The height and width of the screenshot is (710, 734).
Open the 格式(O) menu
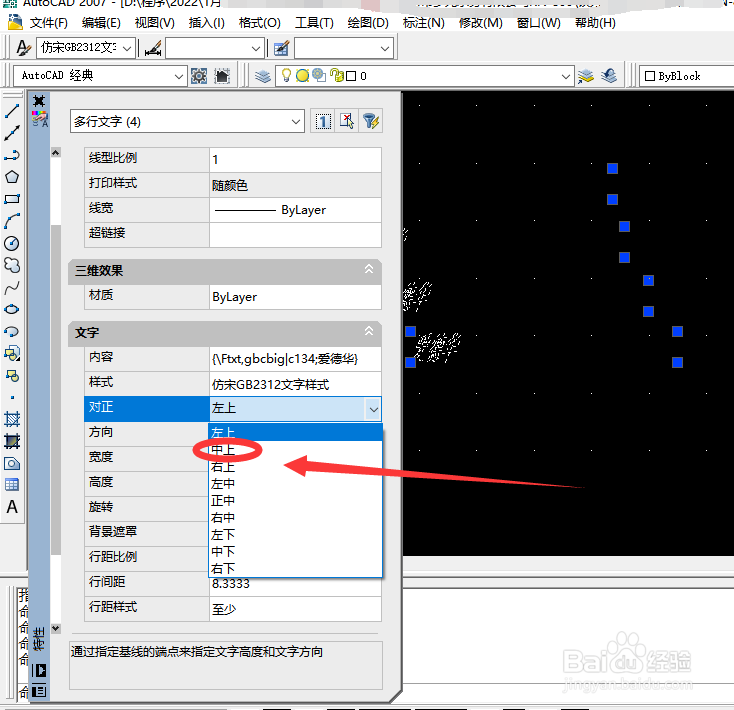coord(259,22)
